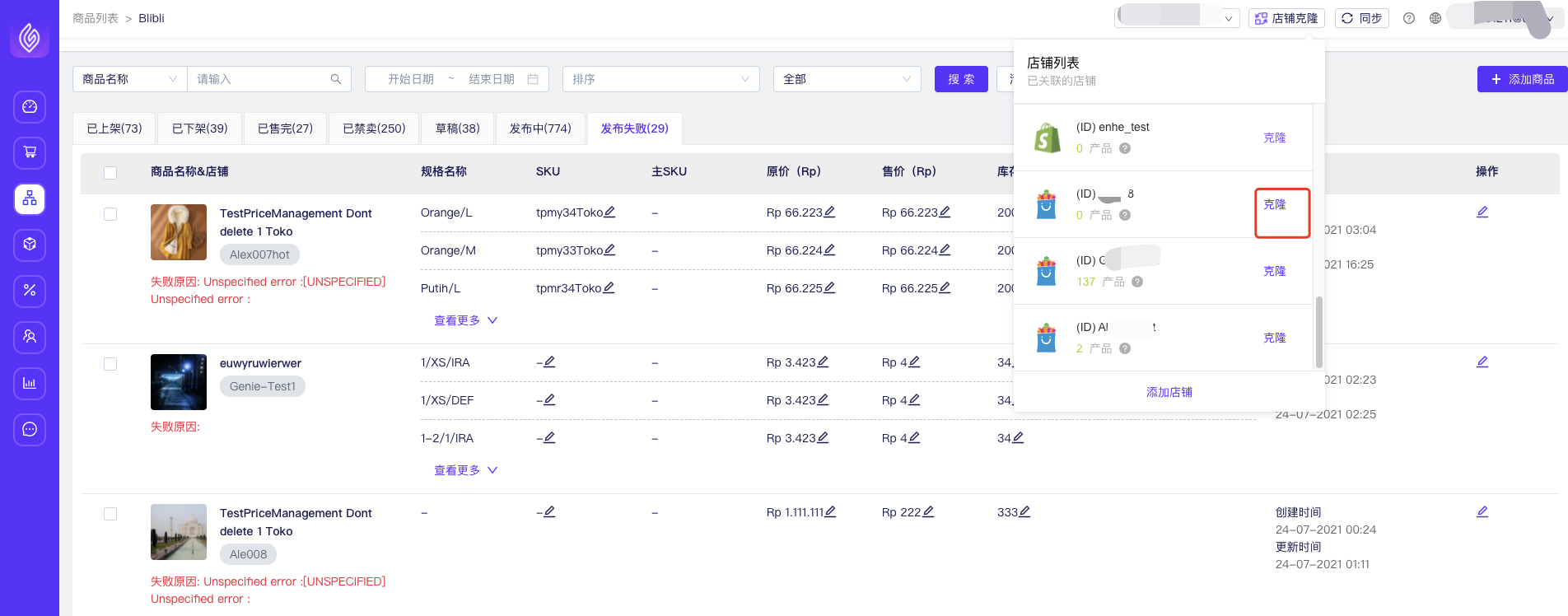Switch to the 草稿(38) tab
The image size is (1568, 616).
[x=457, y=128]
